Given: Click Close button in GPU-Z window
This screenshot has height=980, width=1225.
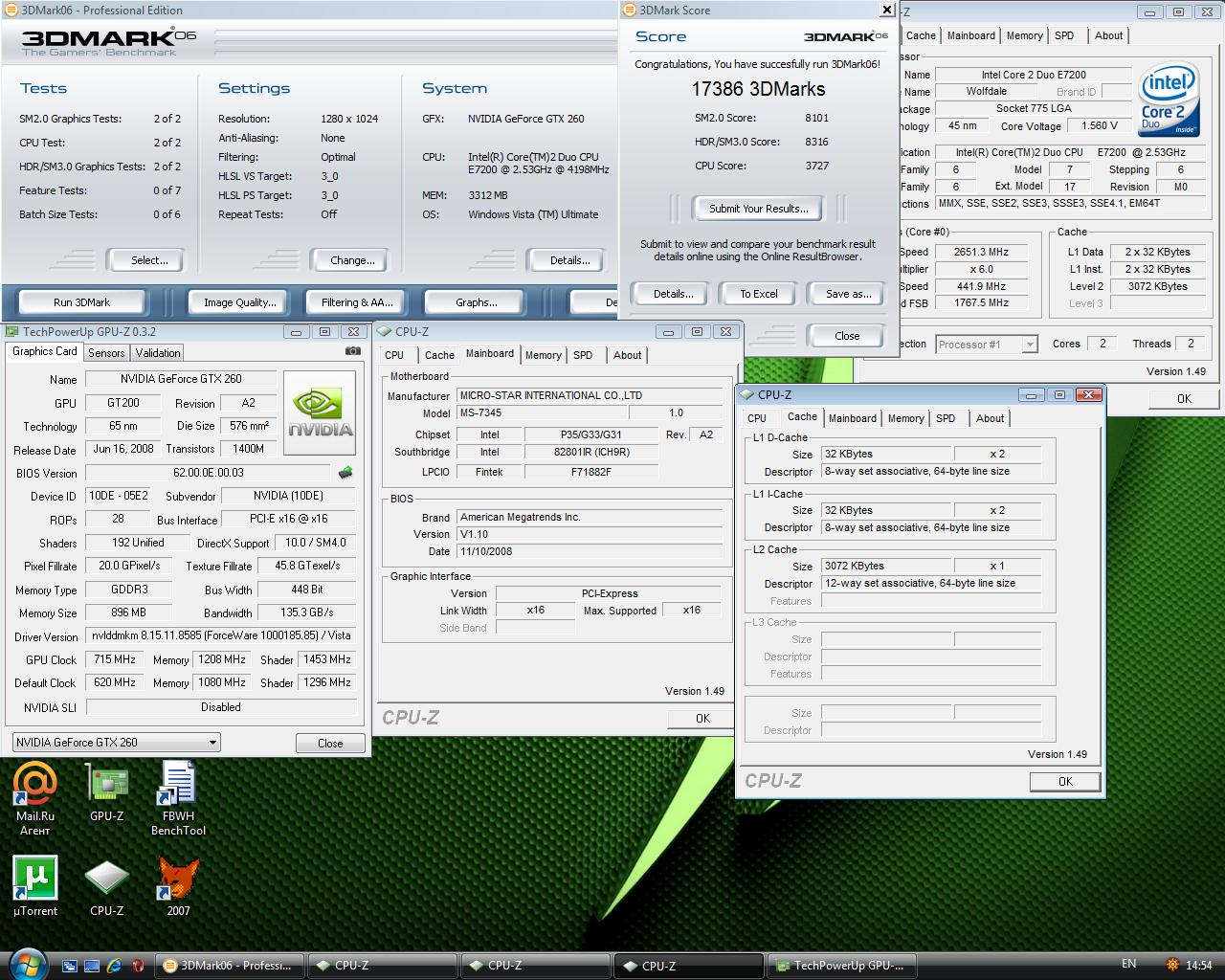Looking at the screenshot, I should pos(329,744).
